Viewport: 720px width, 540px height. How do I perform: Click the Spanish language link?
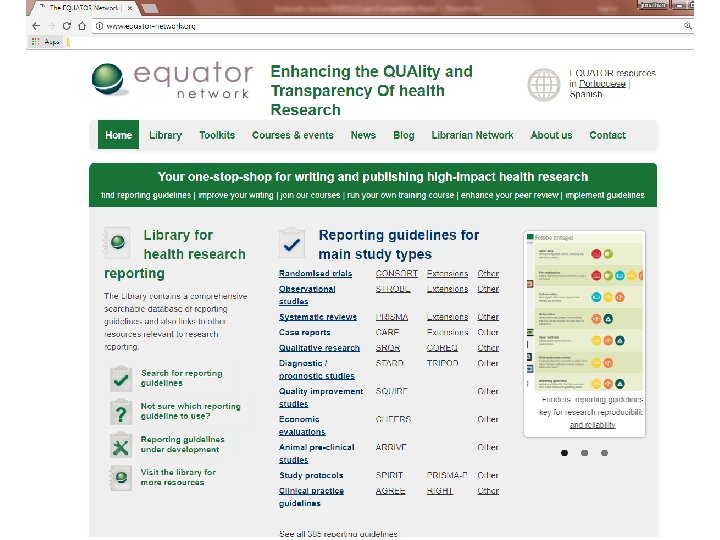585,94
